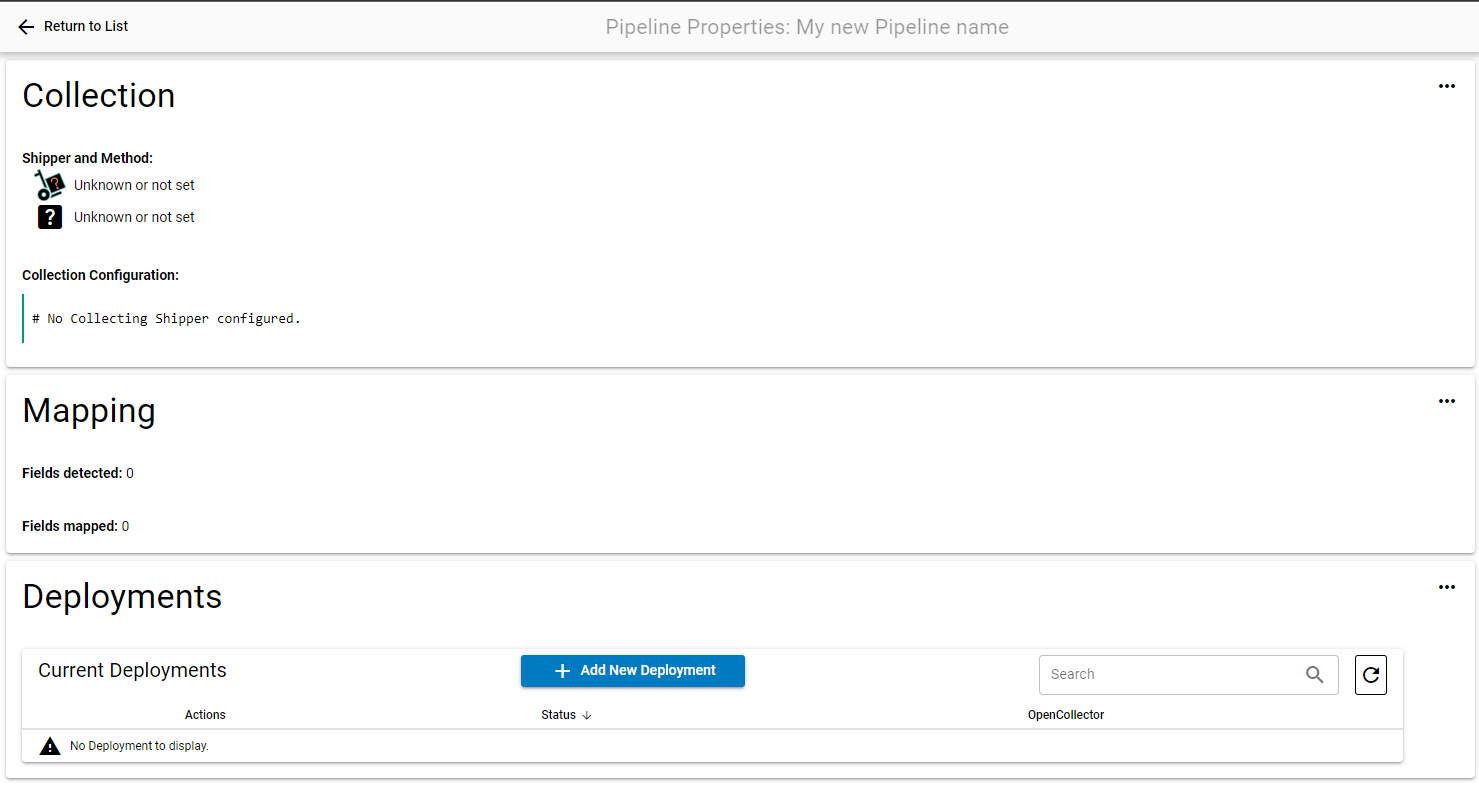
Task: Click the Current Deployments table title
Action: 132,670
